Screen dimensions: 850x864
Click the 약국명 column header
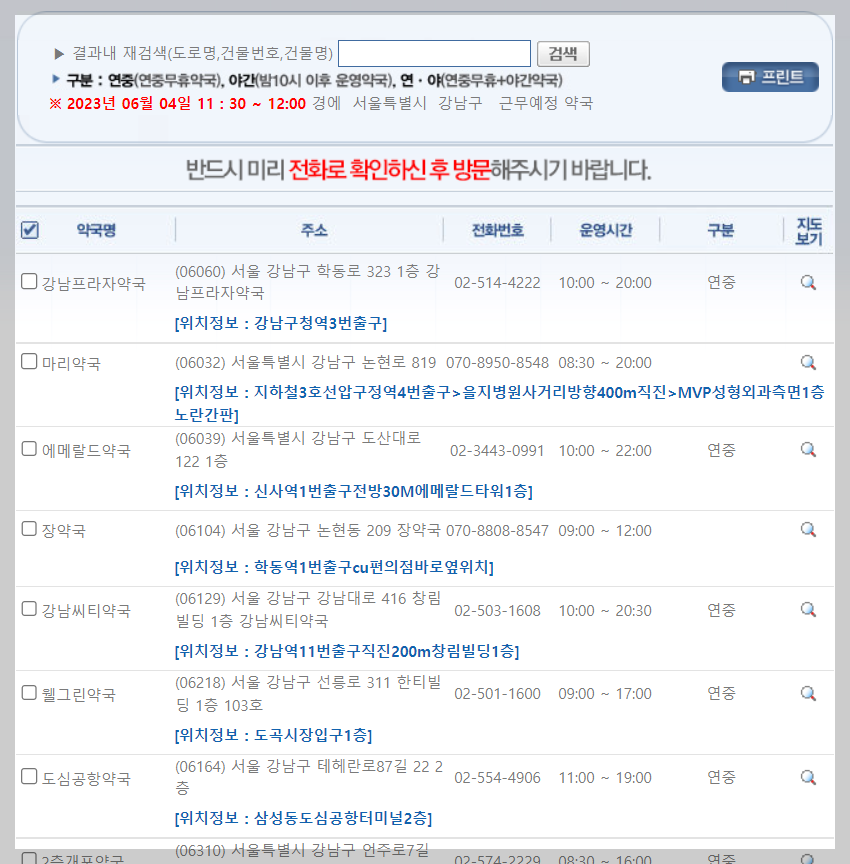(x=96, y=230)
